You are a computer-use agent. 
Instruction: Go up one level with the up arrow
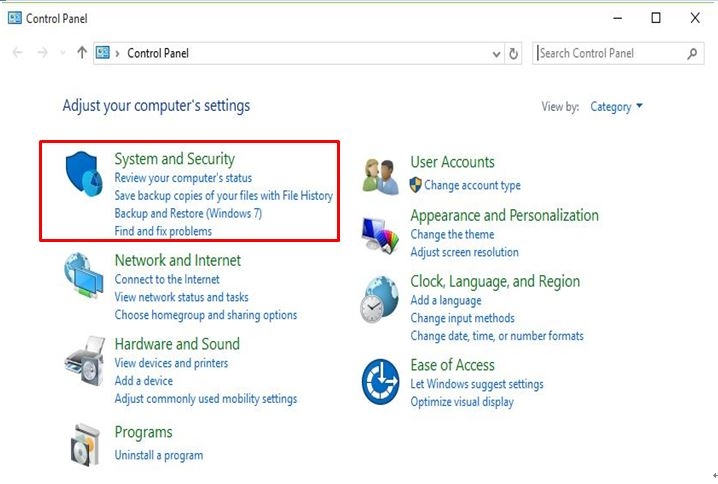point(82,53)
